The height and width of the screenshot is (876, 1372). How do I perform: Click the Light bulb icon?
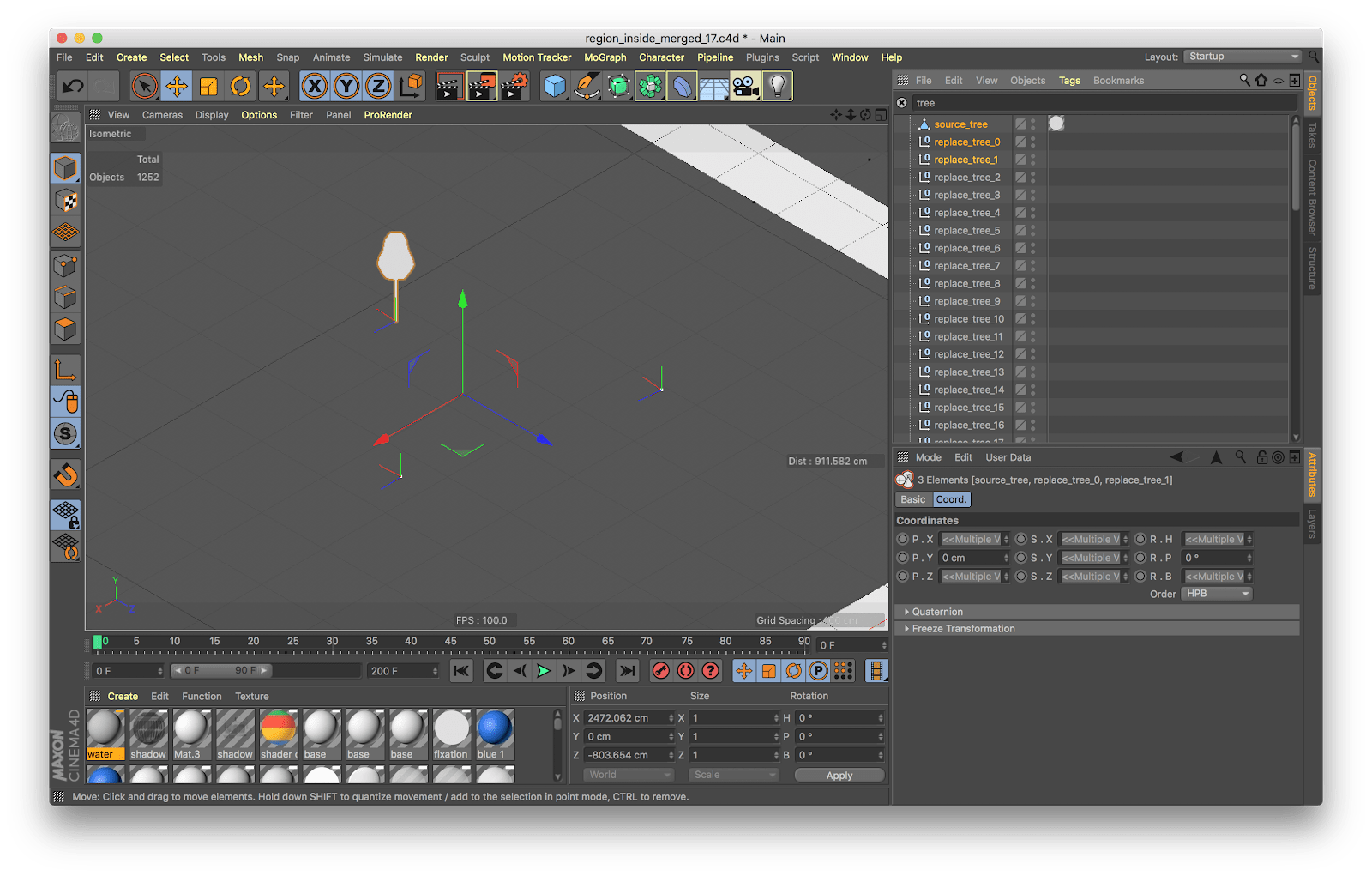pos(777,86)
